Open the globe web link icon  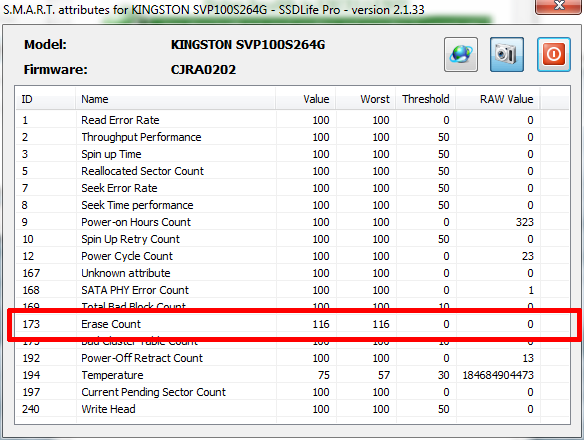click(461, 54)
